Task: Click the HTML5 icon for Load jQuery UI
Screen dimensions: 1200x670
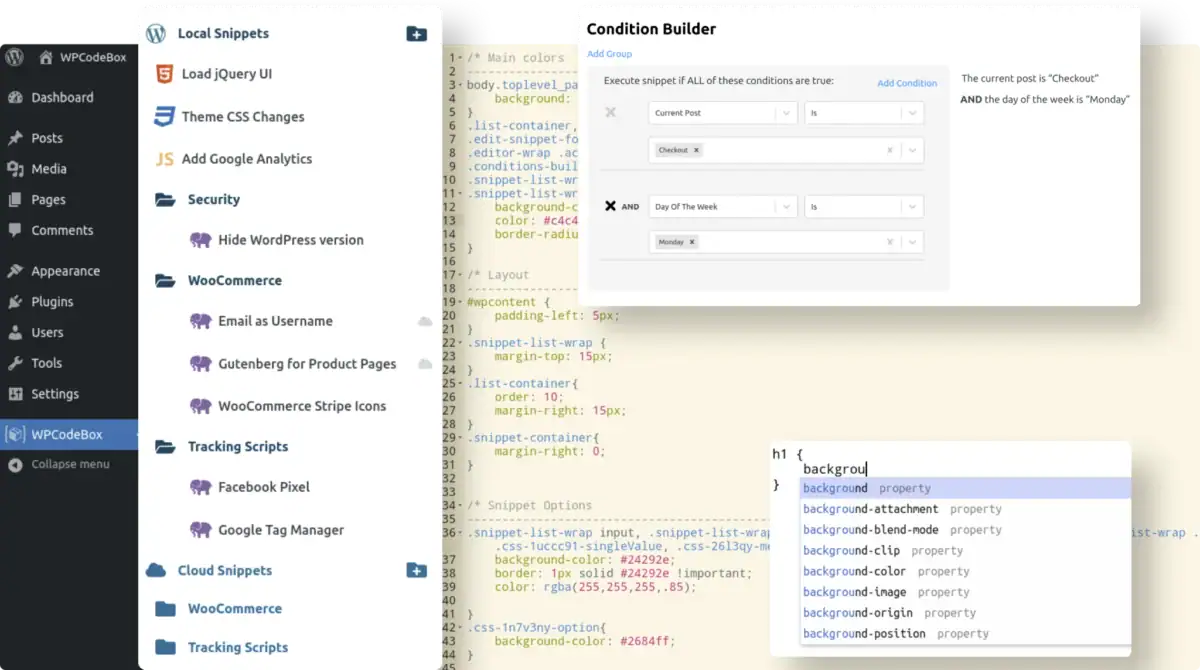Action: click(x=164, y=74)
